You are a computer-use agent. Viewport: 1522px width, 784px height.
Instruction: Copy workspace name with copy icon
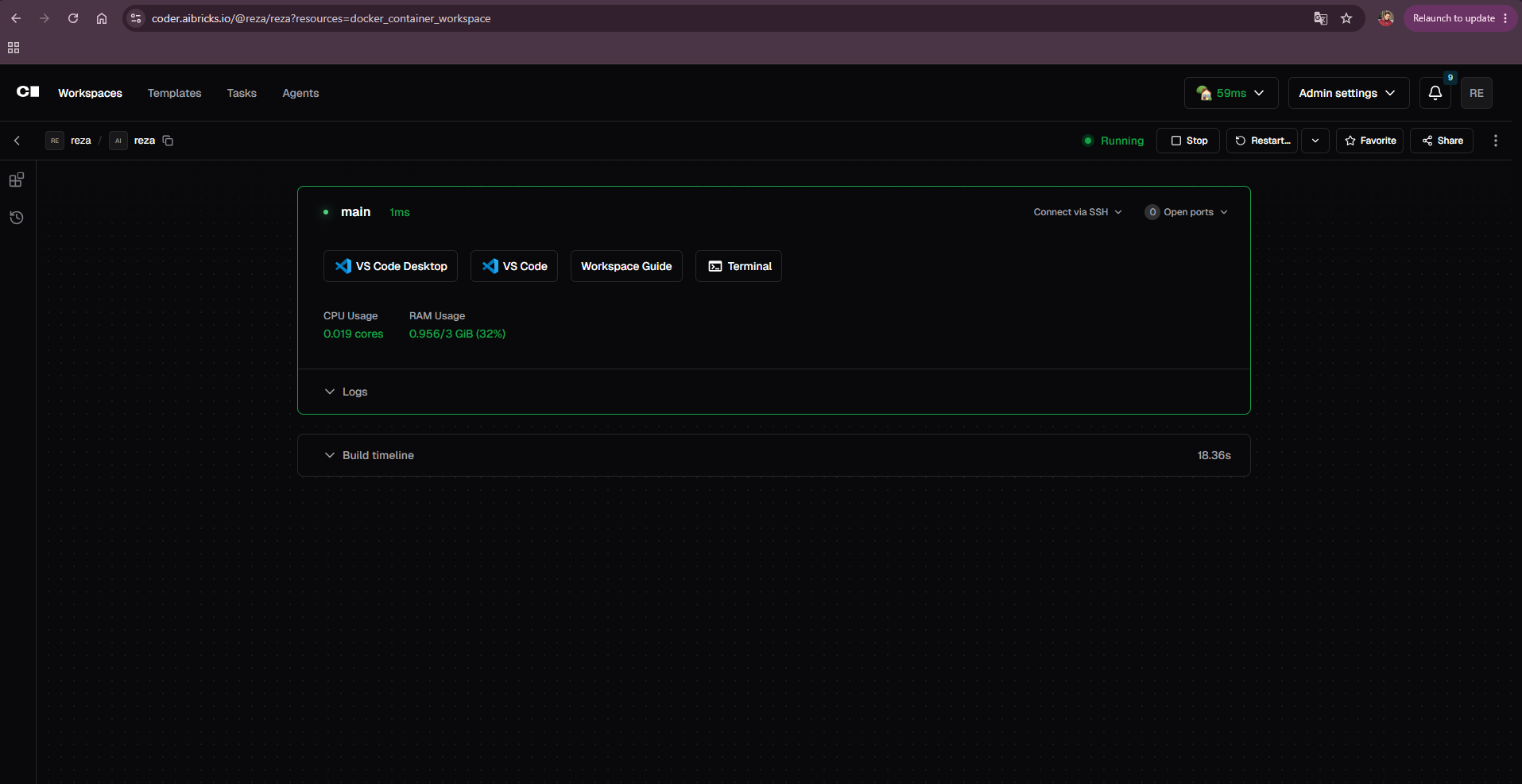[168, 141]
